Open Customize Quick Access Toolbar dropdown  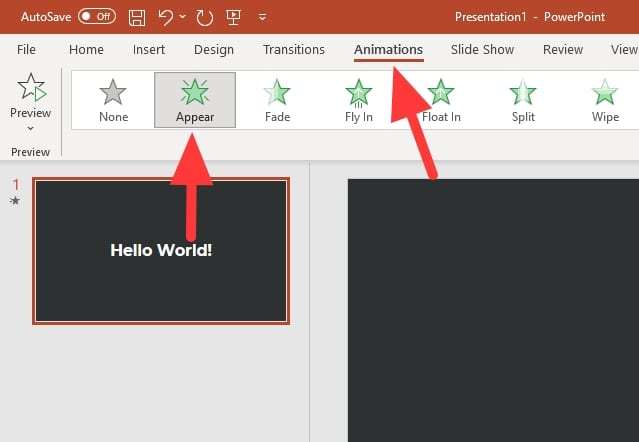click(262, 17)
